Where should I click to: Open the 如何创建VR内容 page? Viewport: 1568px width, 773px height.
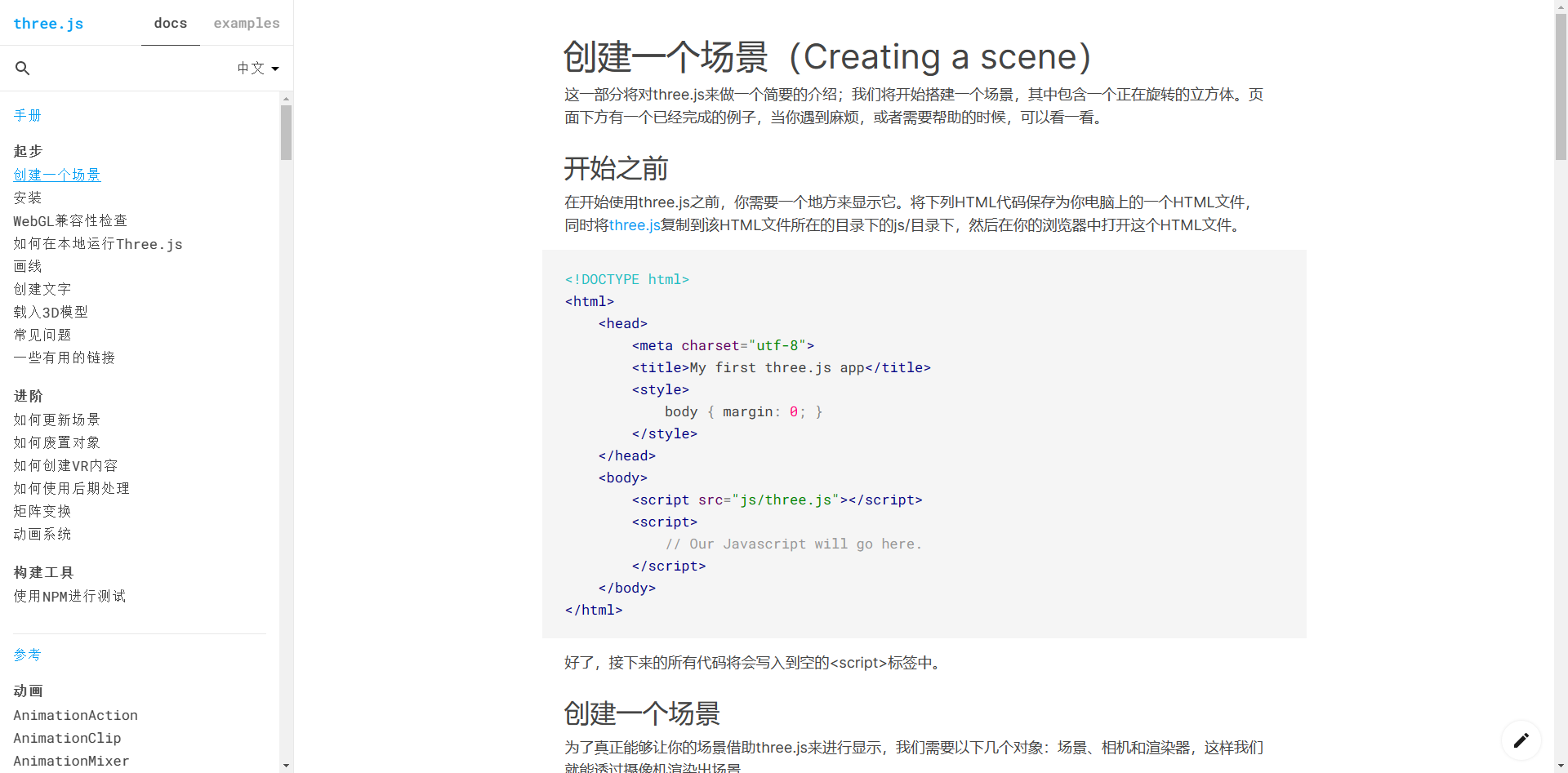[x=65, y=465]
